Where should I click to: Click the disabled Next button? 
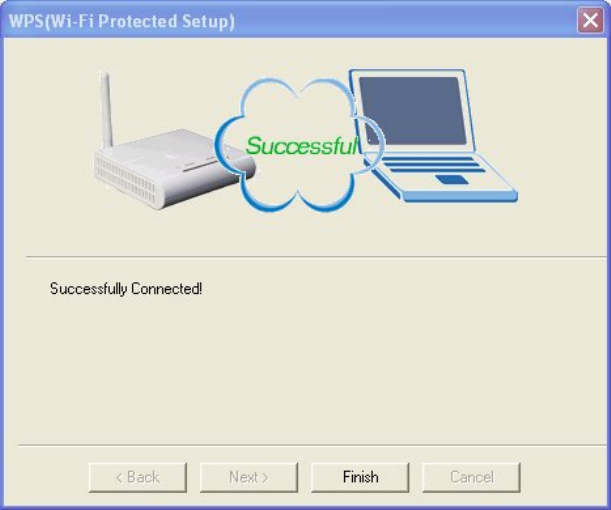(x=249, y=477)
